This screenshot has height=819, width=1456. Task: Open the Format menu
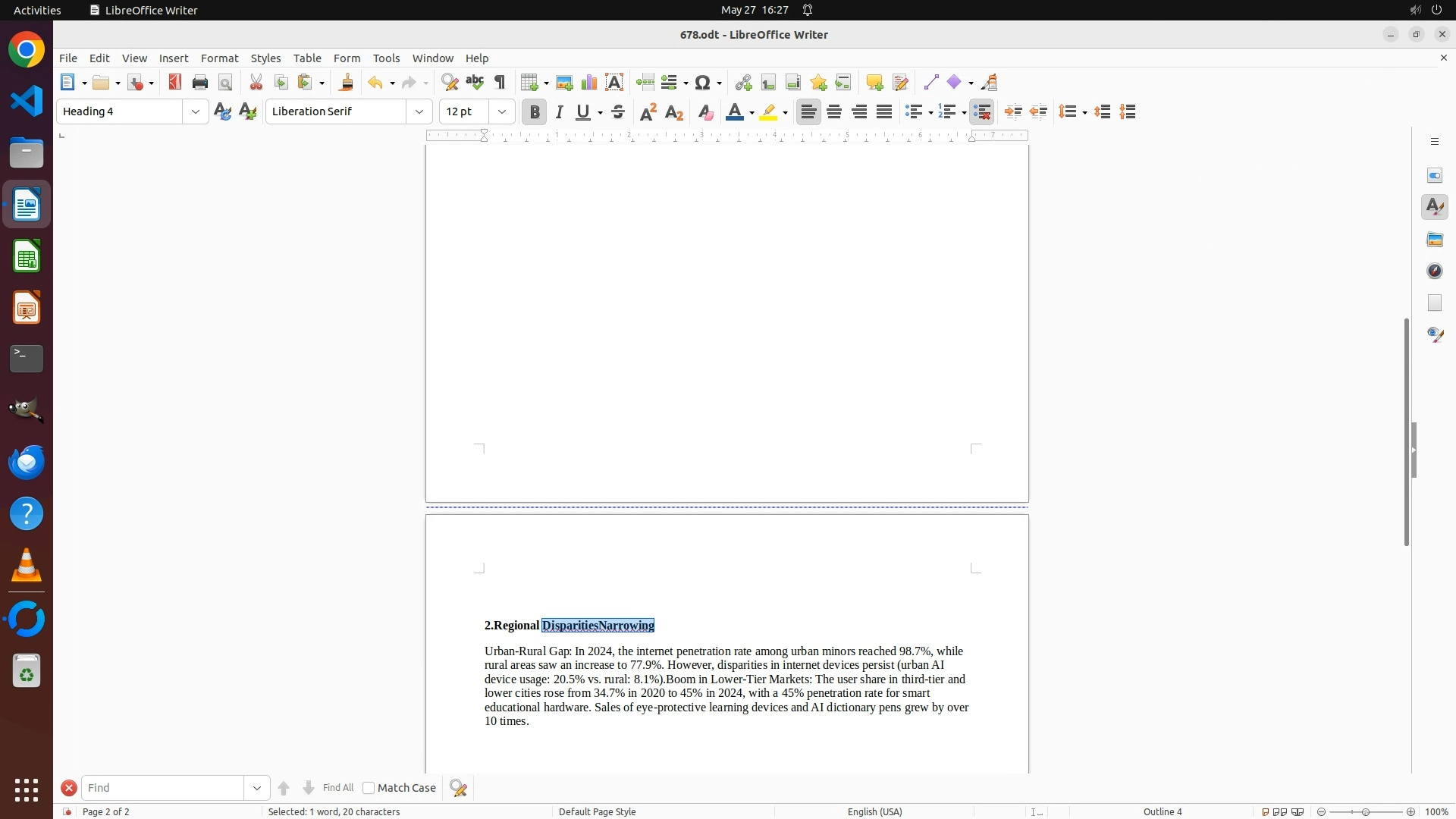pyautogui.click(x=219, y=58)
